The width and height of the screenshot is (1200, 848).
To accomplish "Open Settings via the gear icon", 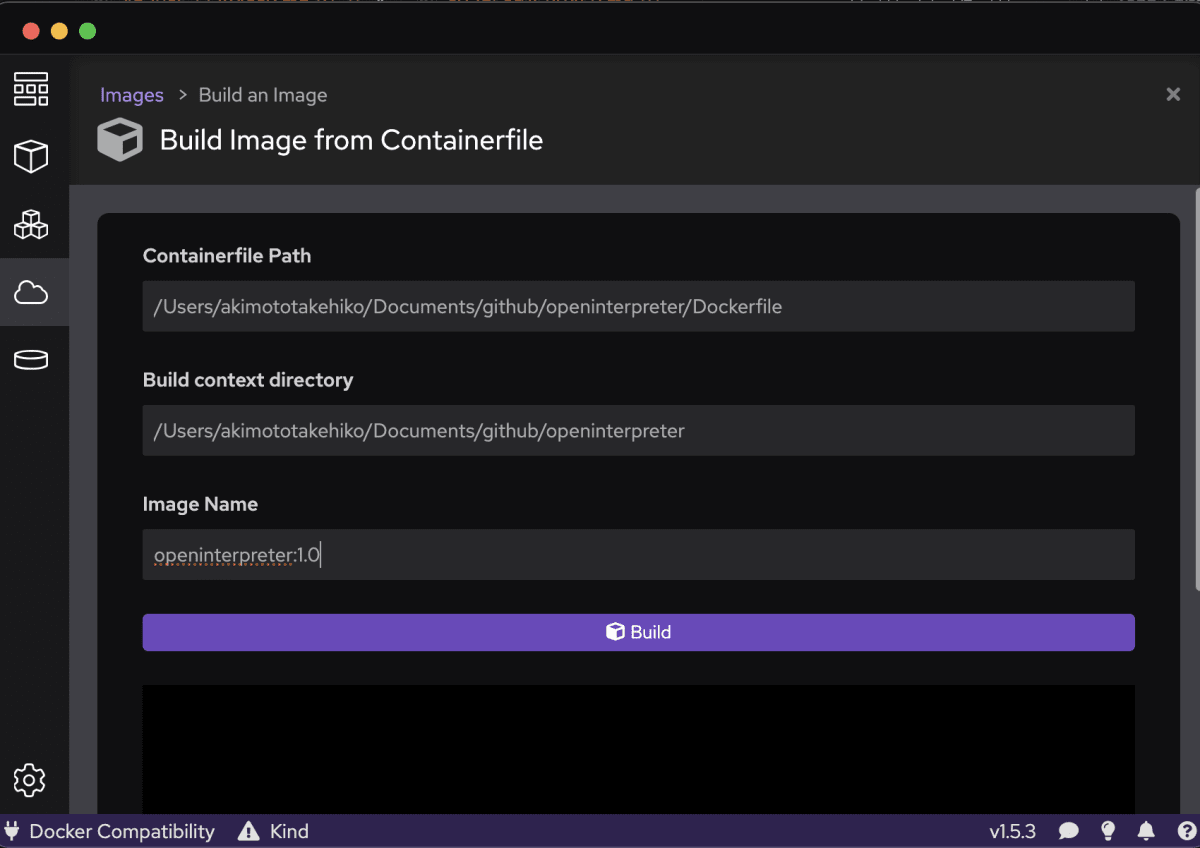I will click(30, 779).
